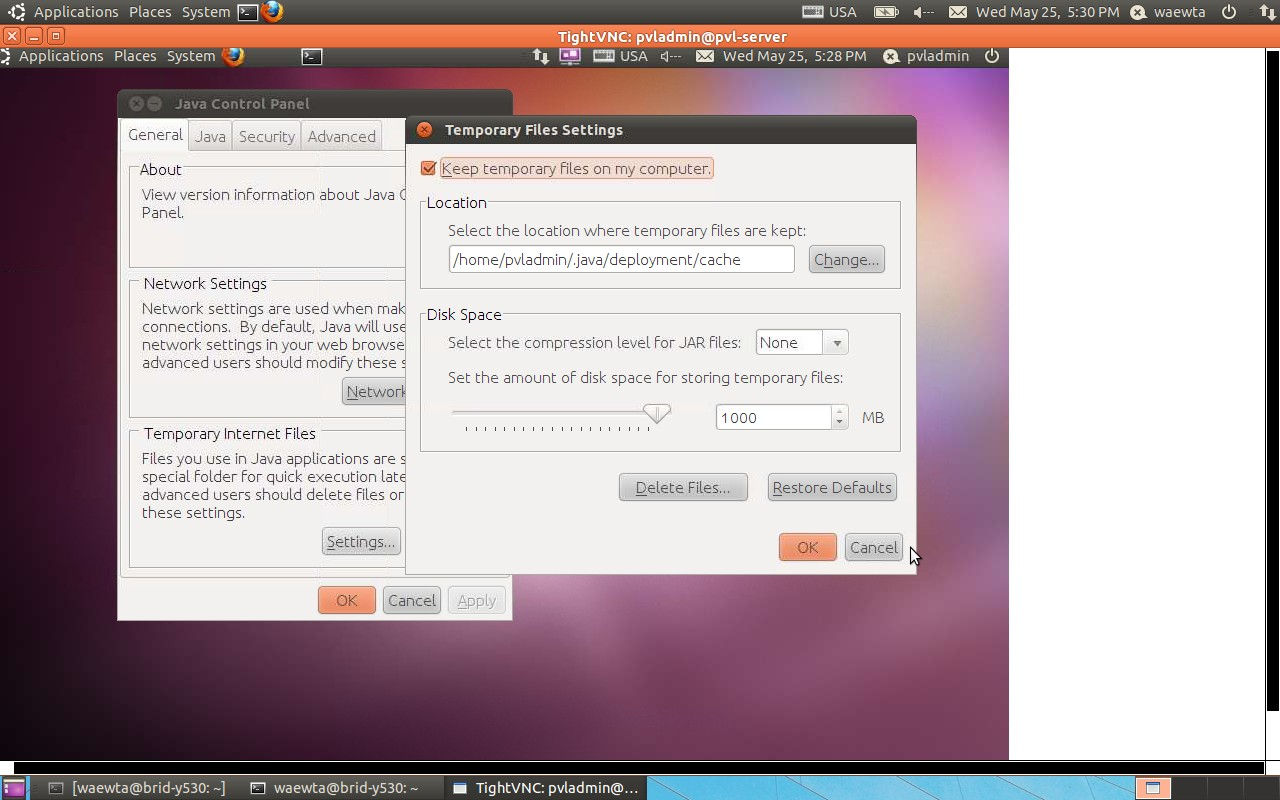Click Change... location button
The image size is (1280, 800).
click(847, 259)
